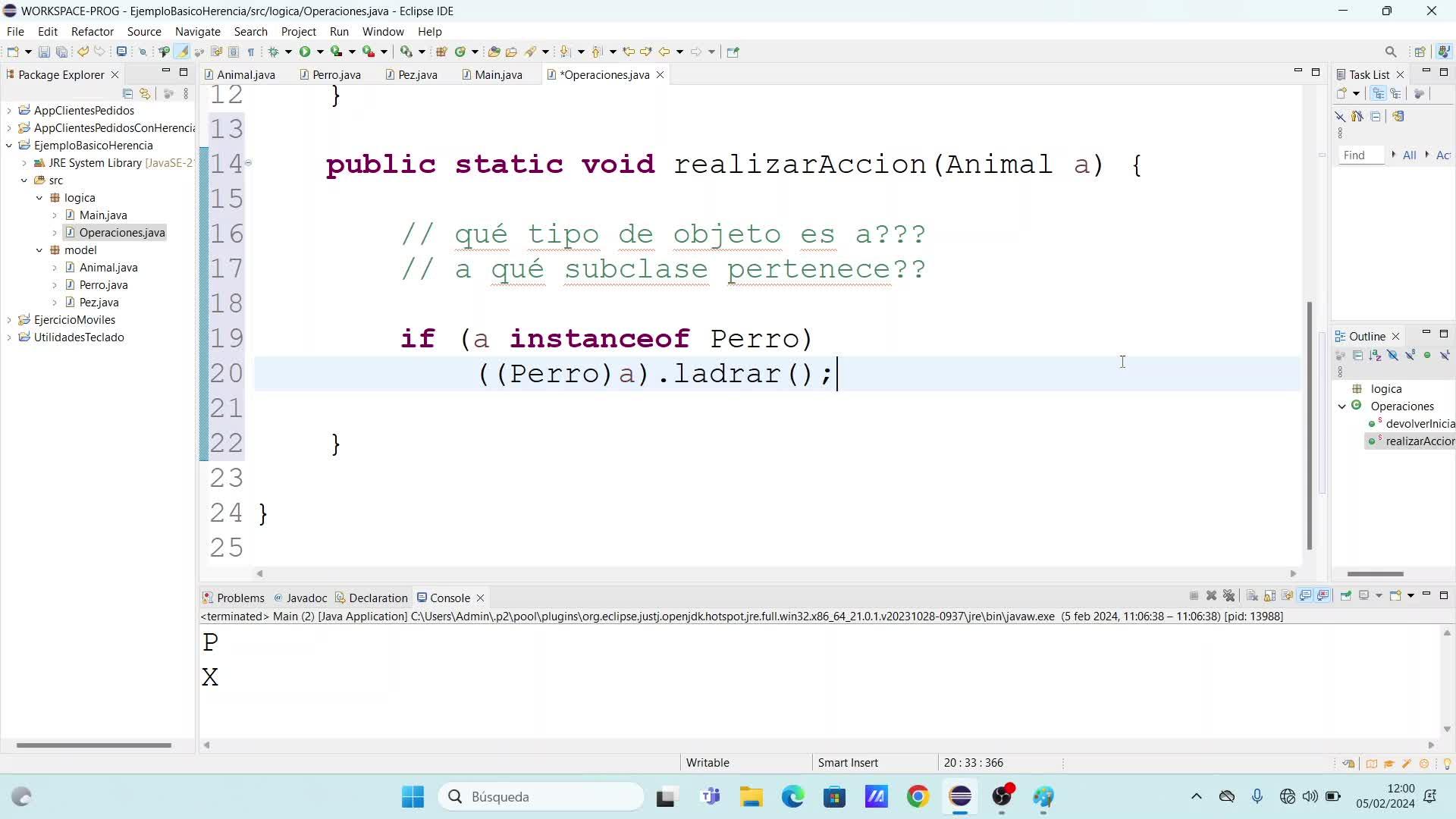The height and width of the screenshot is (819, 1456).
Task: Switch to the Main.java editor tab
Action: pyautogui.click(x=498, y=74)
